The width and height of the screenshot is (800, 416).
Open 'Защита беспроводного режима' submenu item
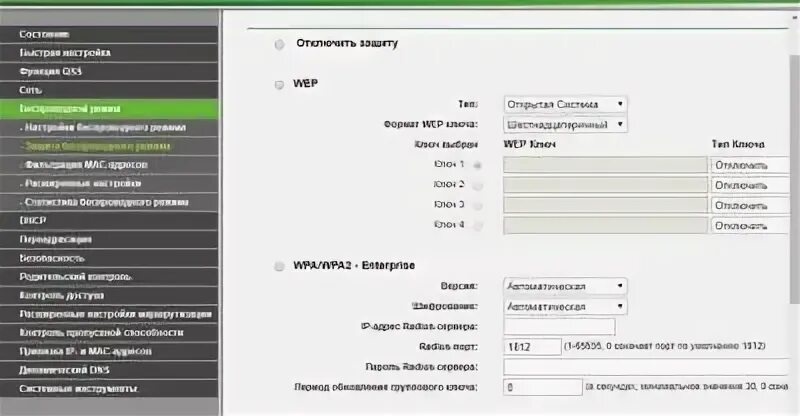(x=109, y=146)
